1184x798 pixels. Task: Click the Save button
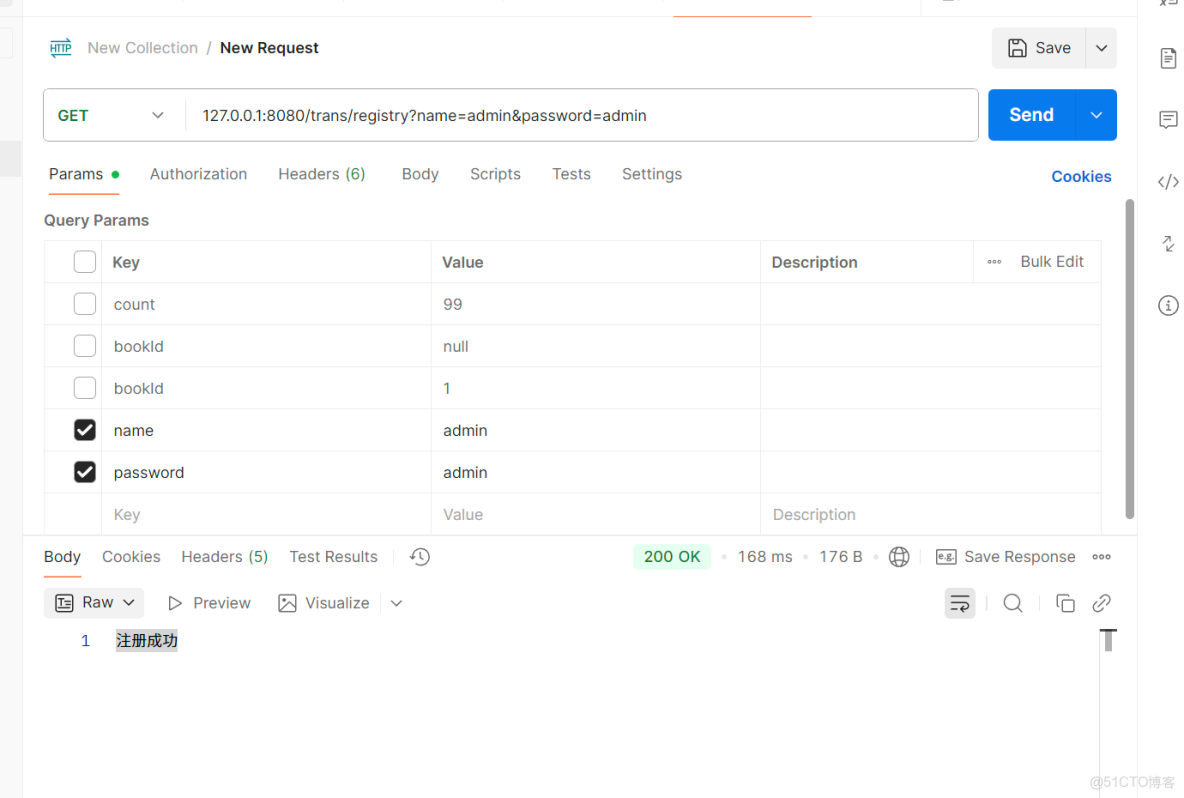point(1039,48)
